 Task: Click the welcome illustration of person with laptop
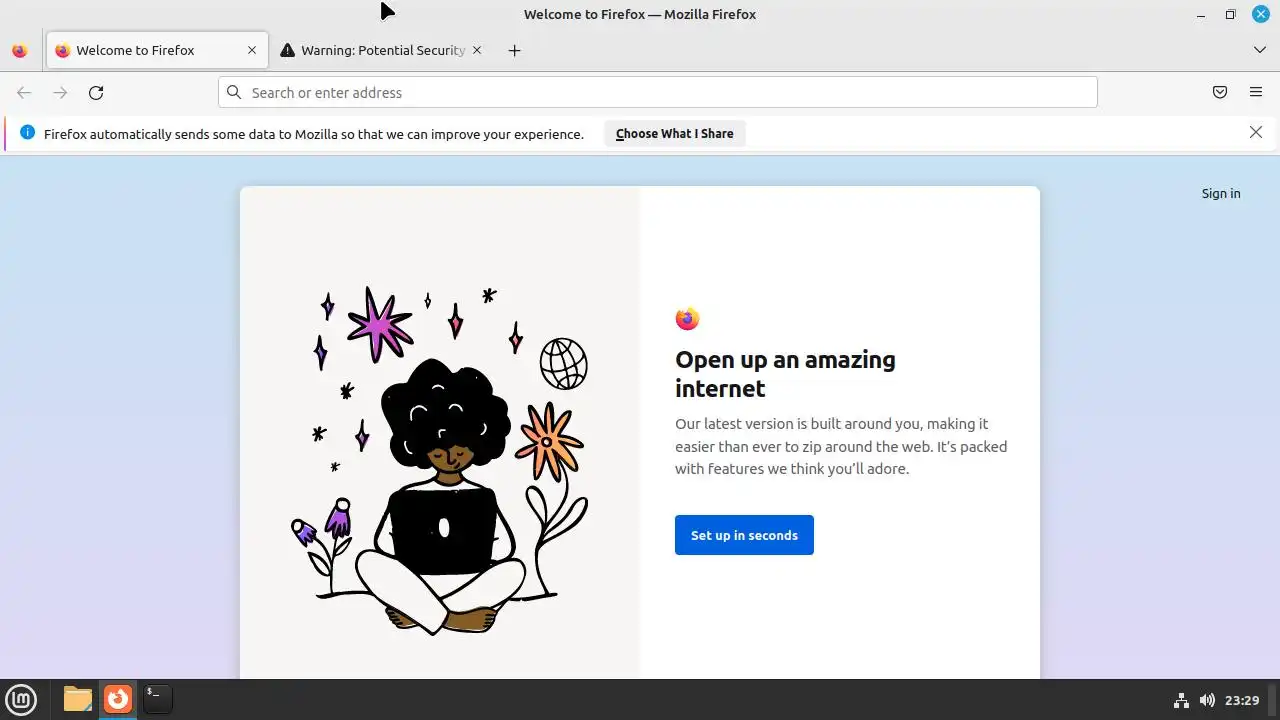[x=439, y=462]
